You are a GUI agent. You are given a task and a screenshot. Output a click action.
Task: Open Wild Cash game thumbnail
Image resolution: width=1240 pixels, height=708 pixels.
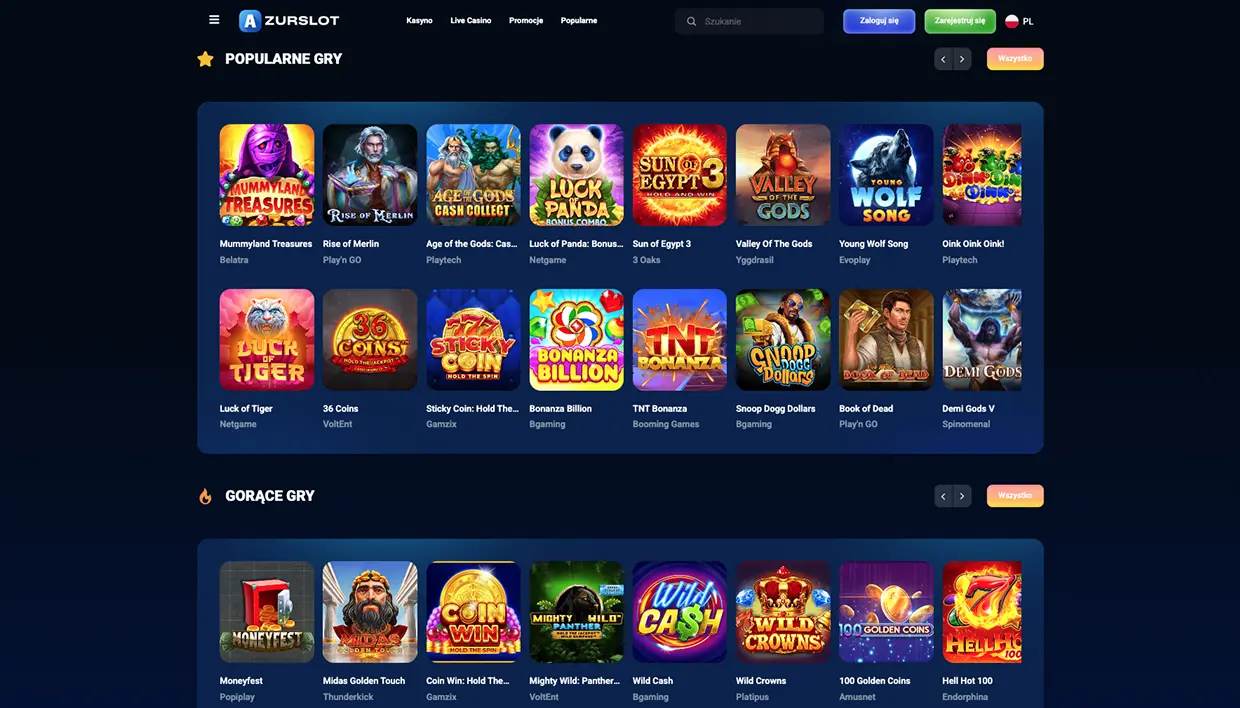[680, 612]
